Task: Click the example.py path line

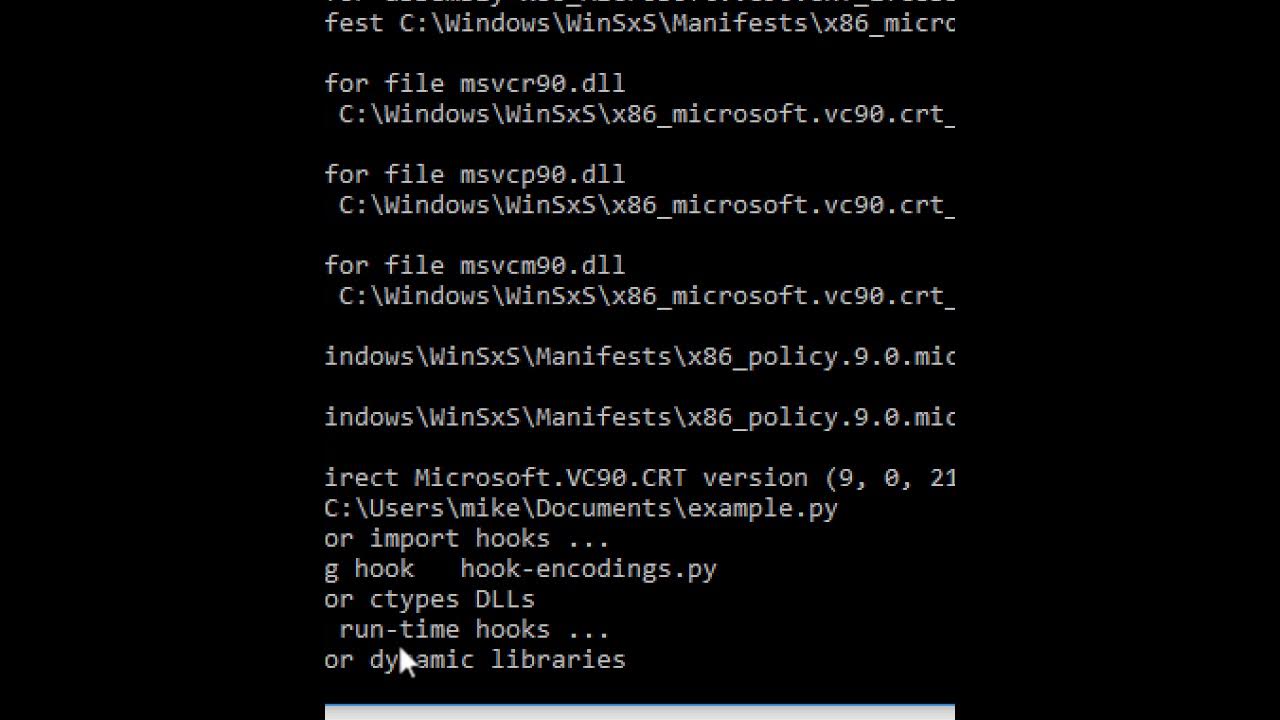Action: (x=580, y=508)
